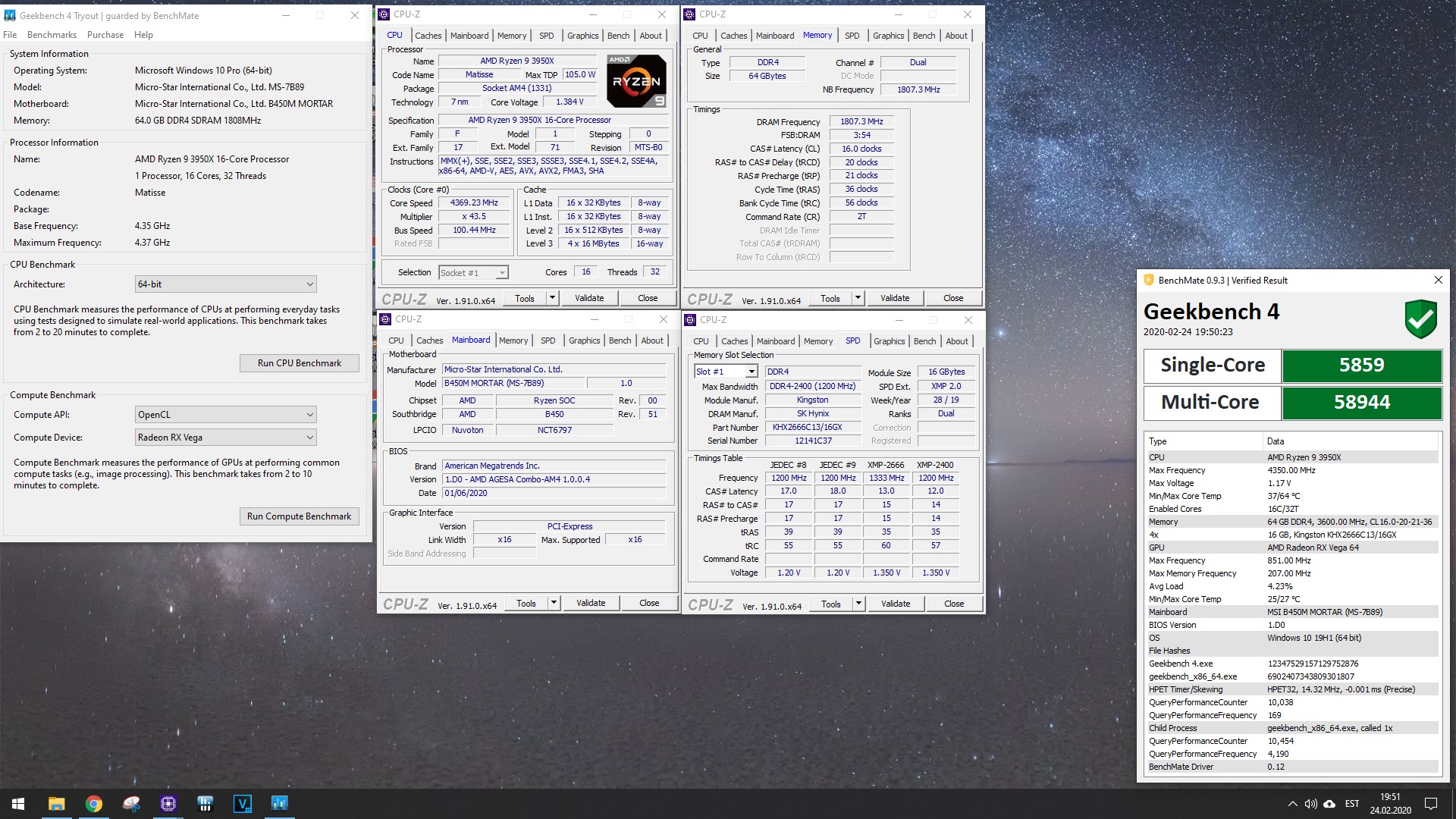This screenshot has width=1456, height=819.
Task: Click the mainboard Model field B450M MORTAR
Action: point(514,383)
